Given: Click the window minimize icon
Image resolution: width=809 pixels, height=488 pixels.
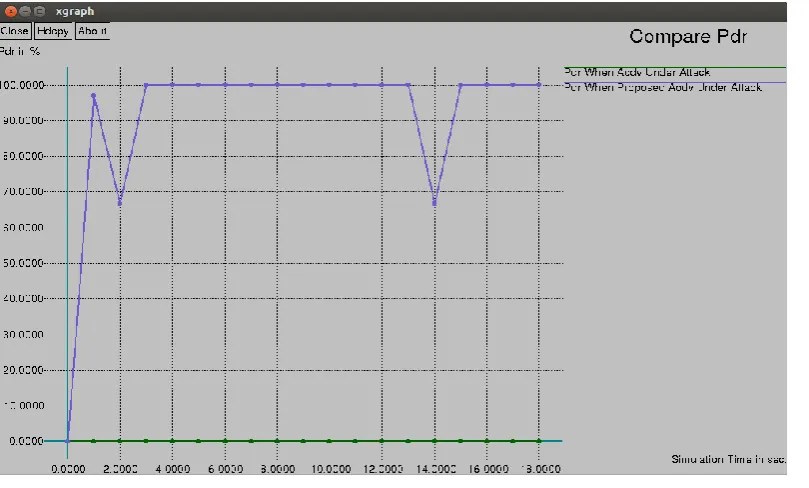Looking at the screenshot, I should click(x=25, y=11).
